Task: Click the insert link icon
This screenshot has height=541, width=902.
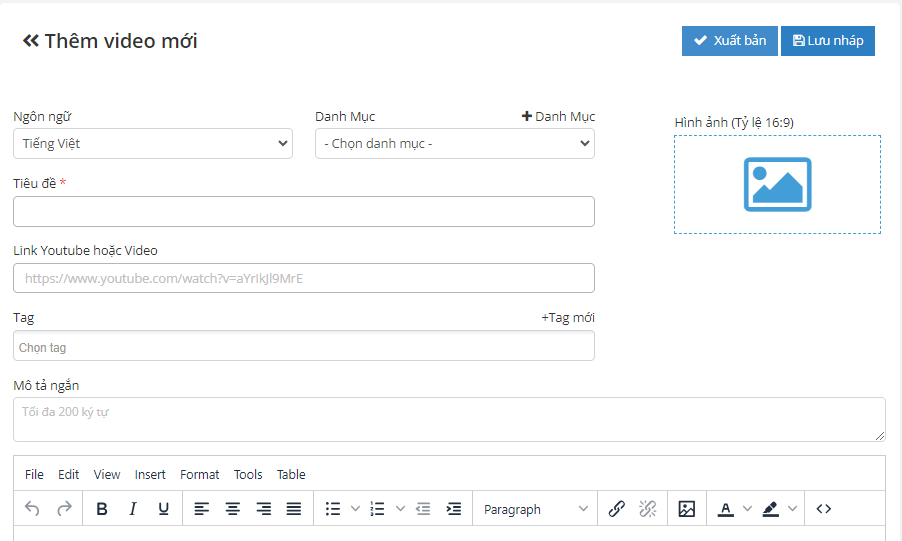Action: 617,509
